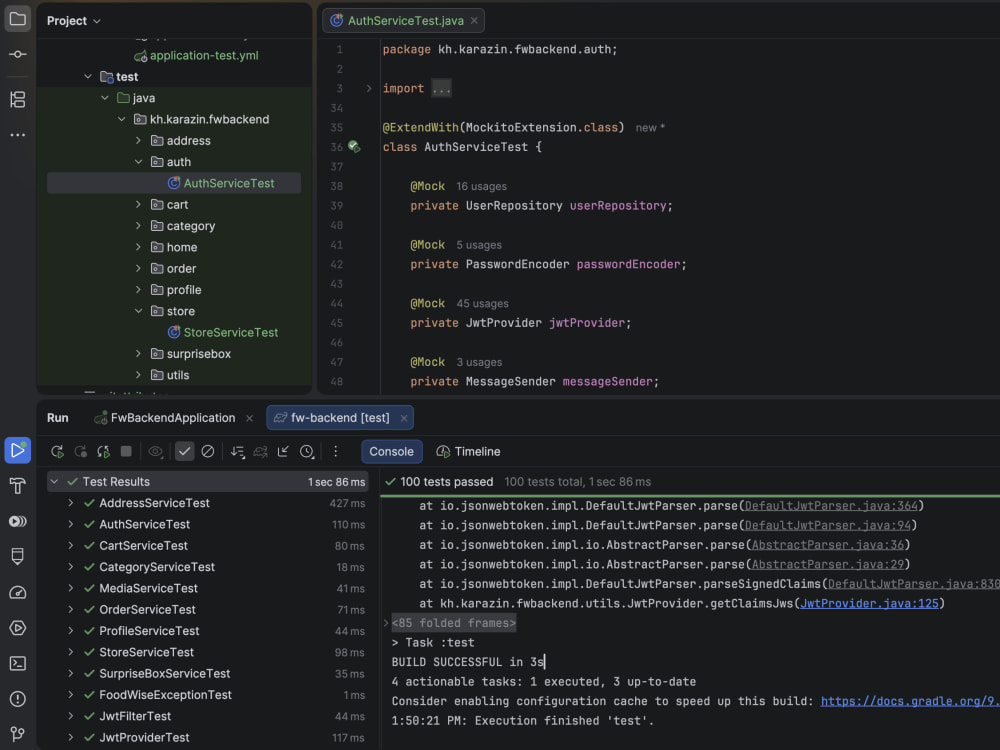The height and width of the screenshot is (750, 1000).
Task: Open DefaultJwtParser.java:94 link
Action: coord(827,526)
